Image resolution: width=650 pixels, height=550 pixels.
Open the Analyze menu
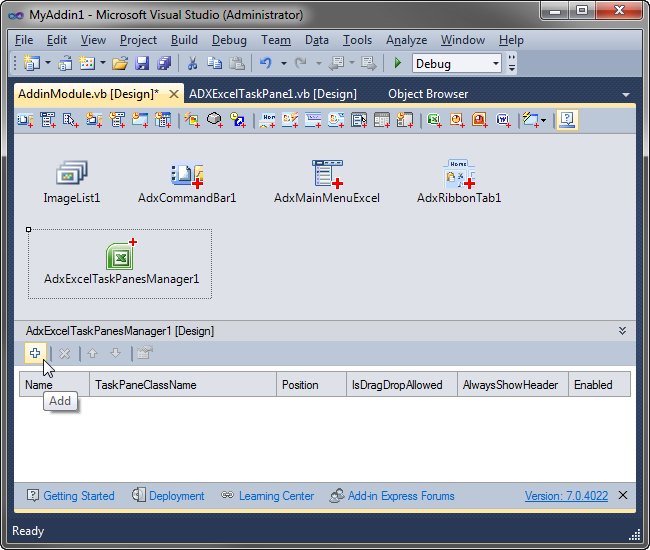pos(406,40)
